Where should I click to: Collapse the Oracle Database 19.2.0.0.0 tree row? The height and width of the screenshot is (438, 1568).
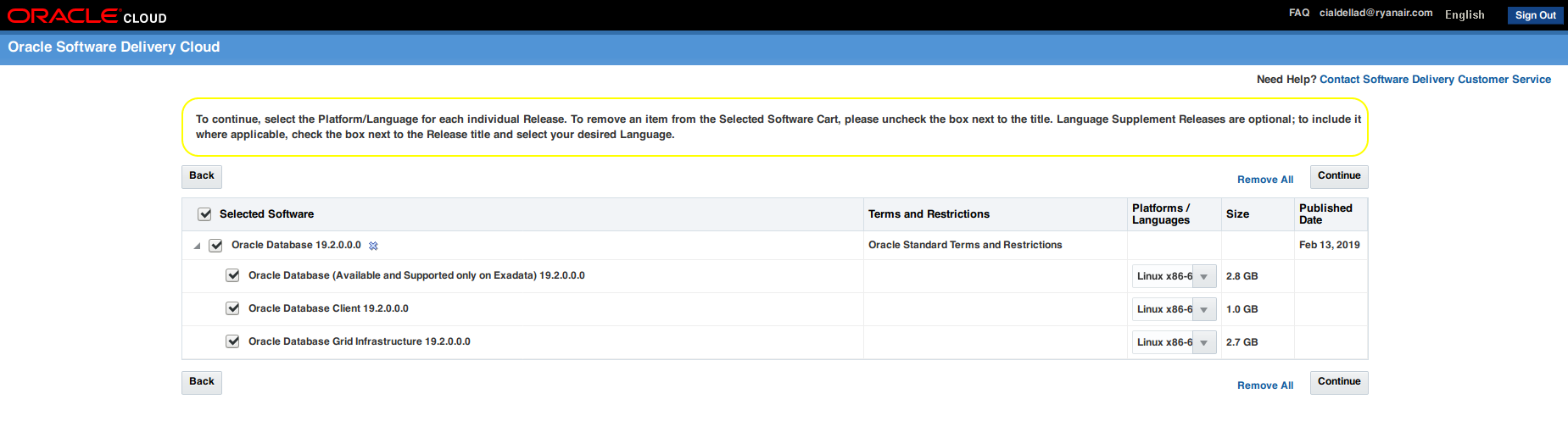click(x=198, y=246)
